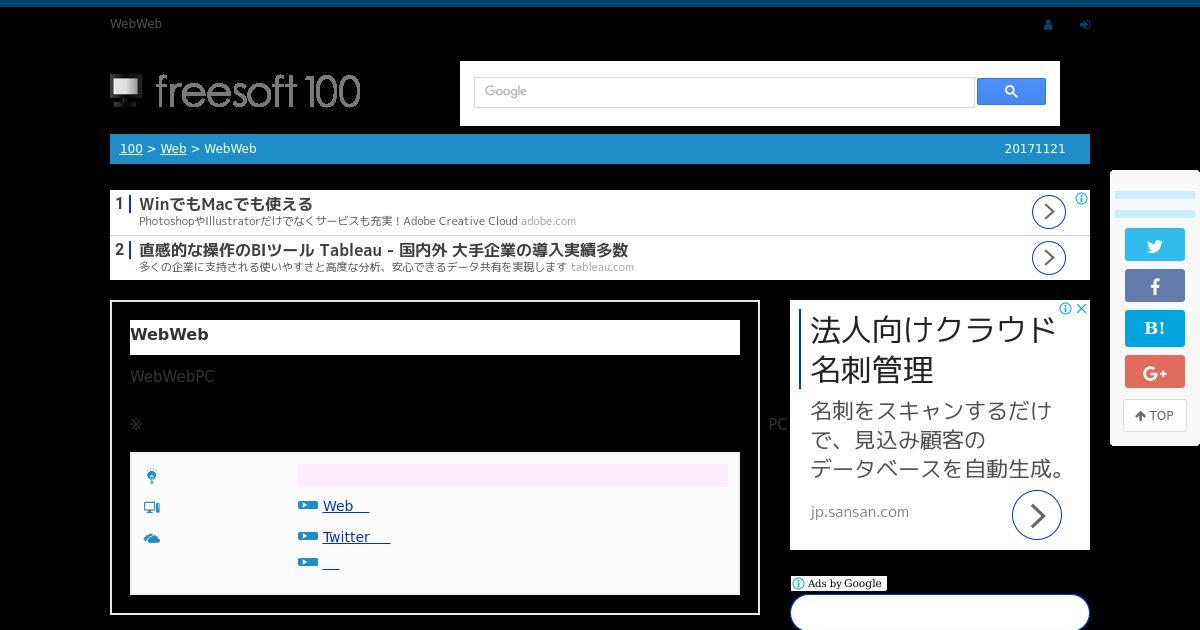This screenshot has width=1200, height=630.
Task: Click arrow badge beside Twitter link
Action: click(x=308, y=536)
